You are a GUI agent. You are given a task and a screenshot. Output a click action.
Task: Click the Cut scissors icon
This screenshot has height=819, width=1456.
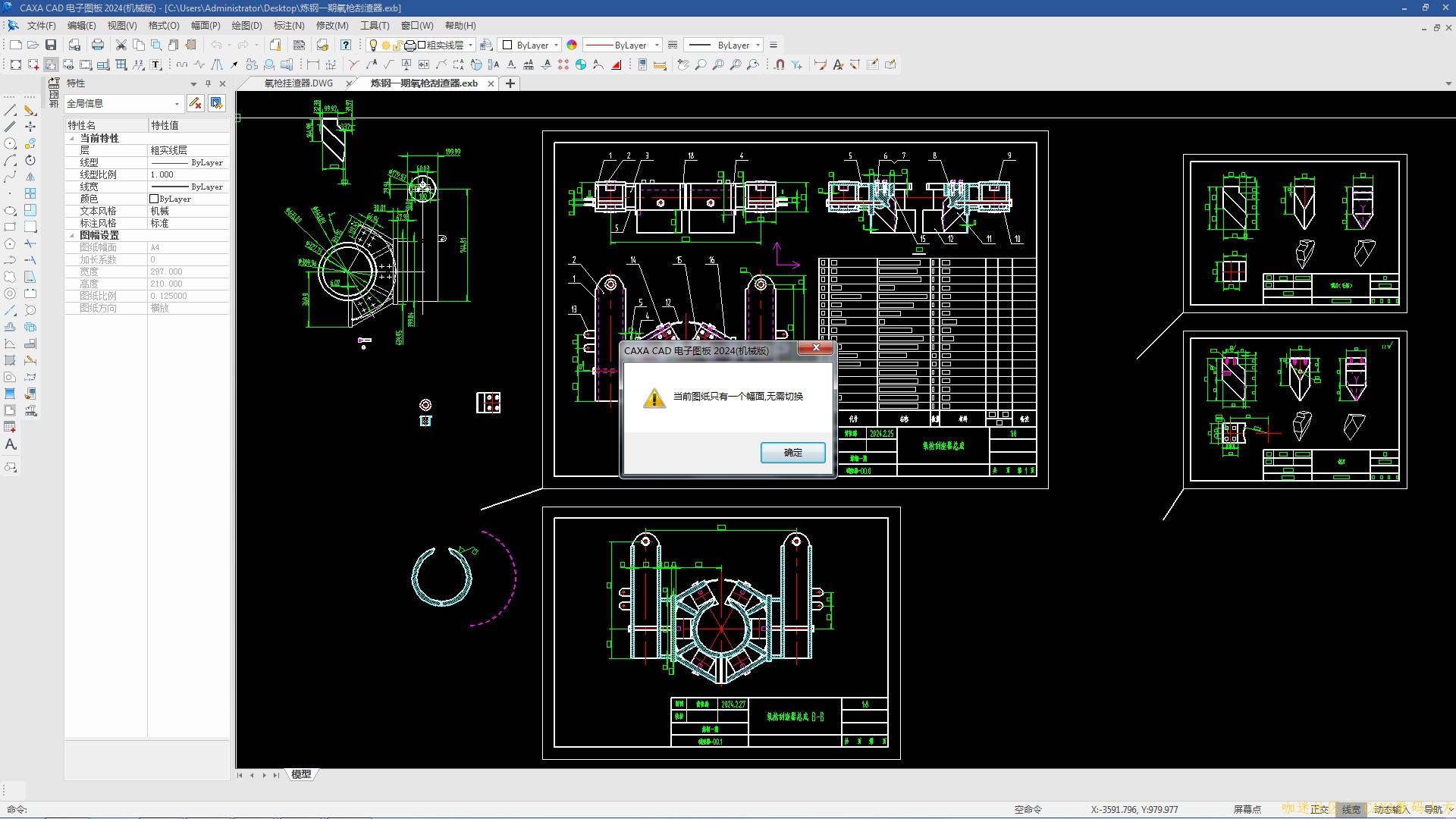click(121, 45)
